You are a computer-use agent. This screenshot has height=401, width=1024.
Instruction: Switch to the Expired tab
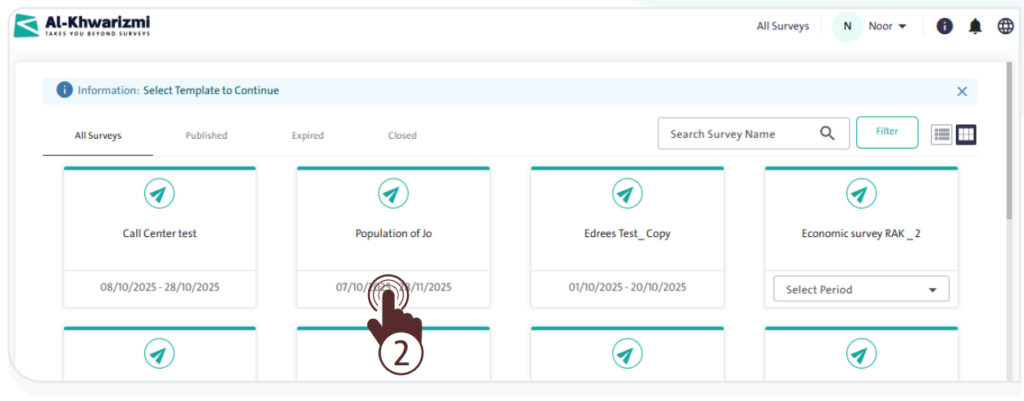click(x=307, y=136)
